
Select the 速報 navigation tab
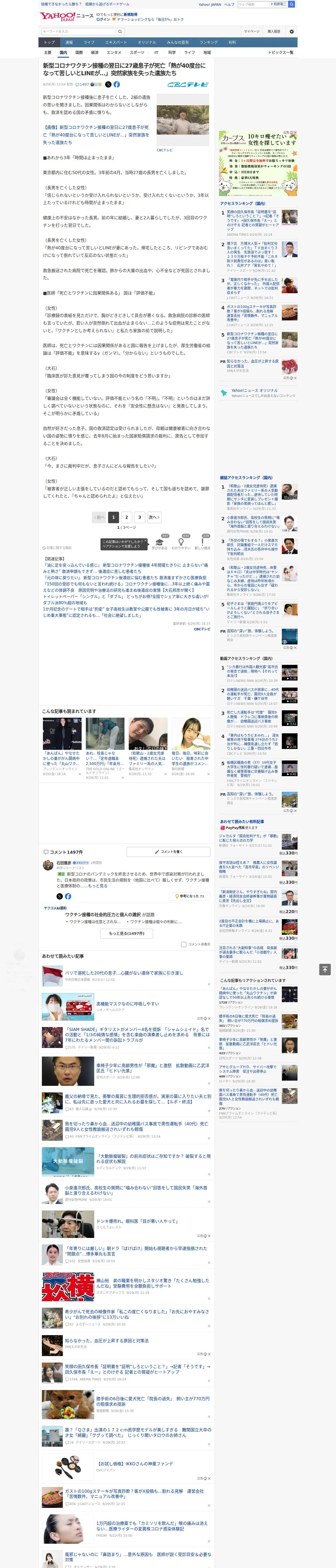[x=69, y=43]
